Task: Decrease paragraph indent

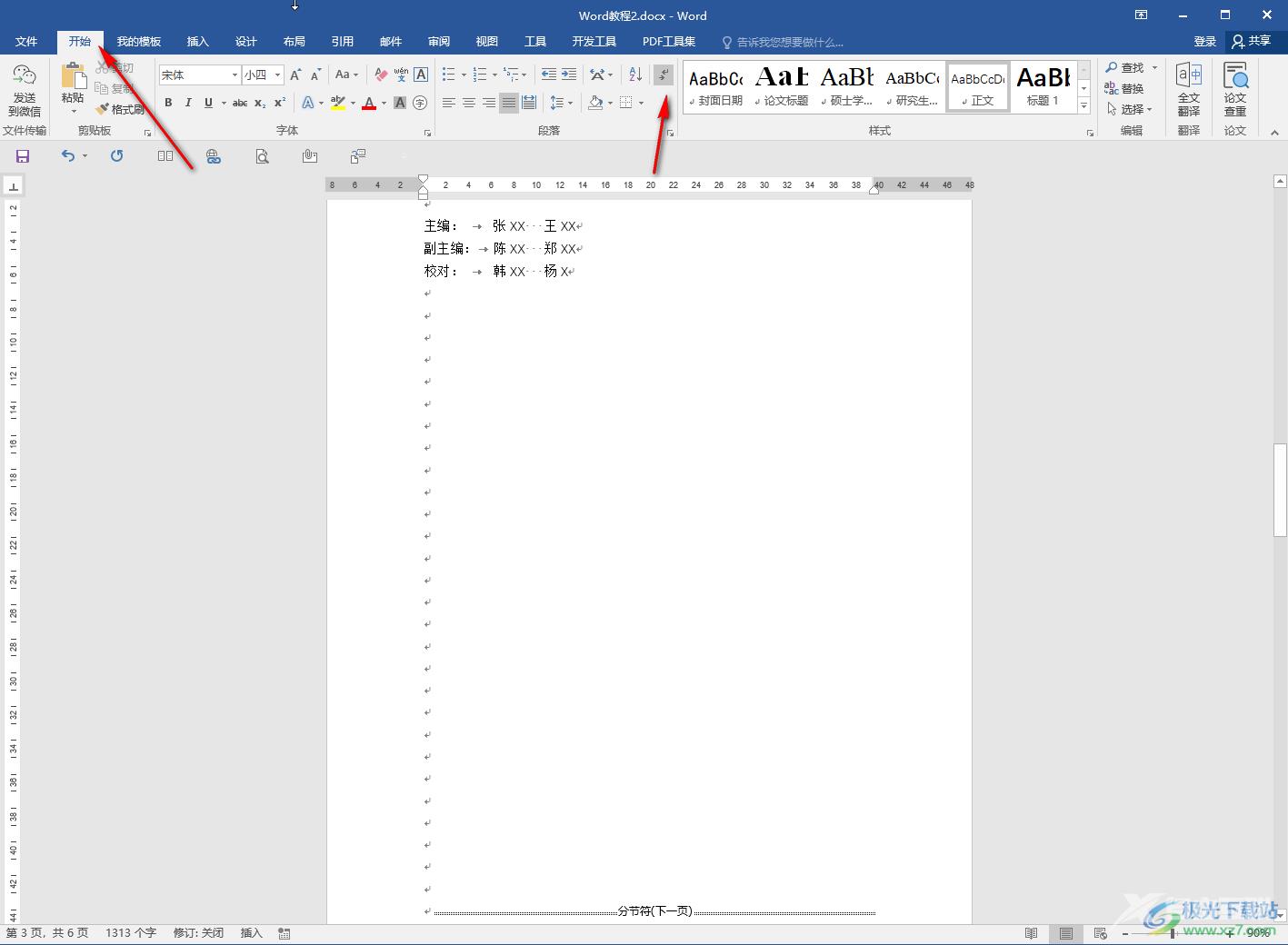Action: point(549,75)
